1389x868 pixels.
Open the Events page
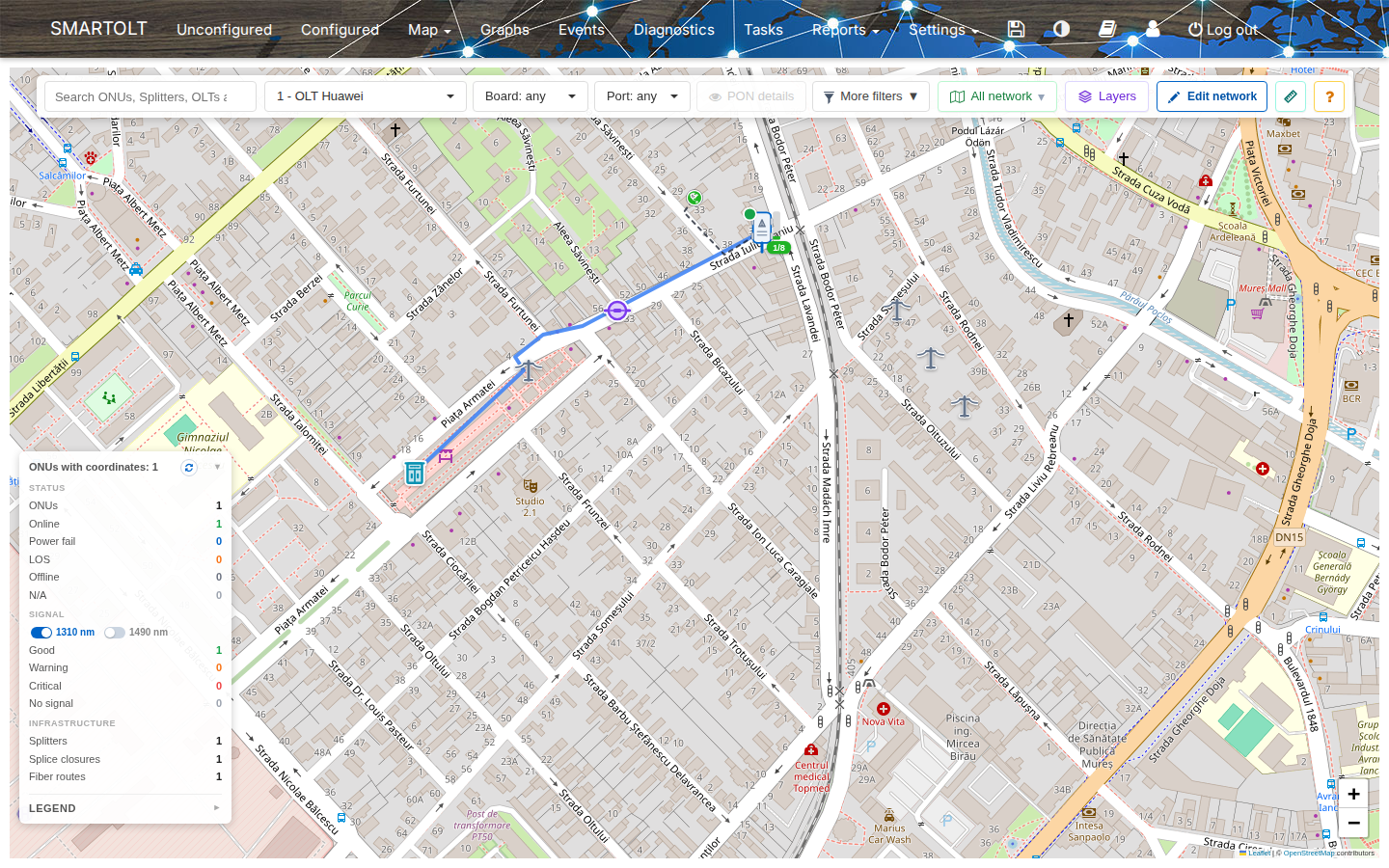[x=582, y=30]
